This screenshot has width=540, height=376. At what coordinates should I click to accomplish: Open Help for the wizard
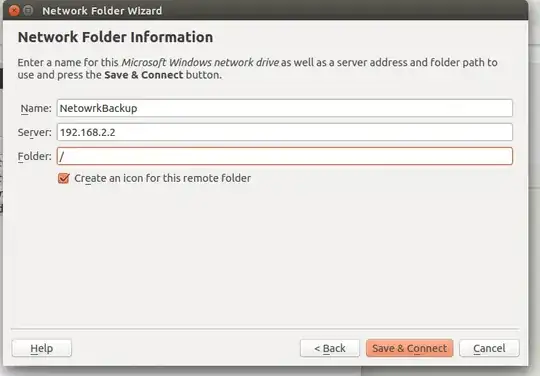42,348
